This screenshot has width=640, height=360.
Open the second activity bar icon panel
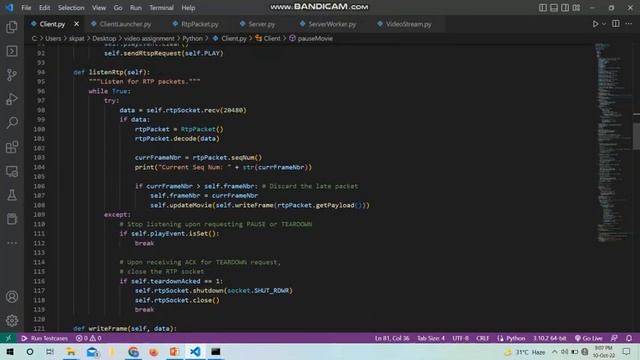click(x=12, y=51)
